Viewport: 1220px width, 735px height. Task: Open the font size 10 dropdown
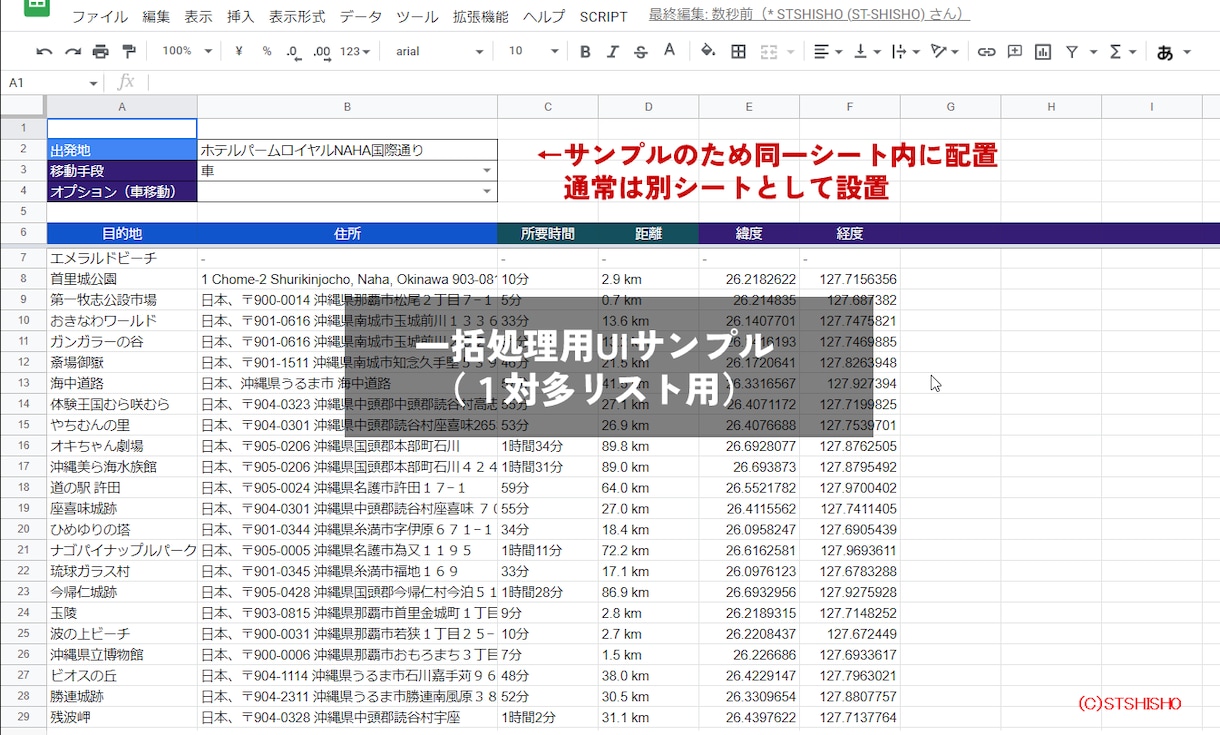pos(532,51)
